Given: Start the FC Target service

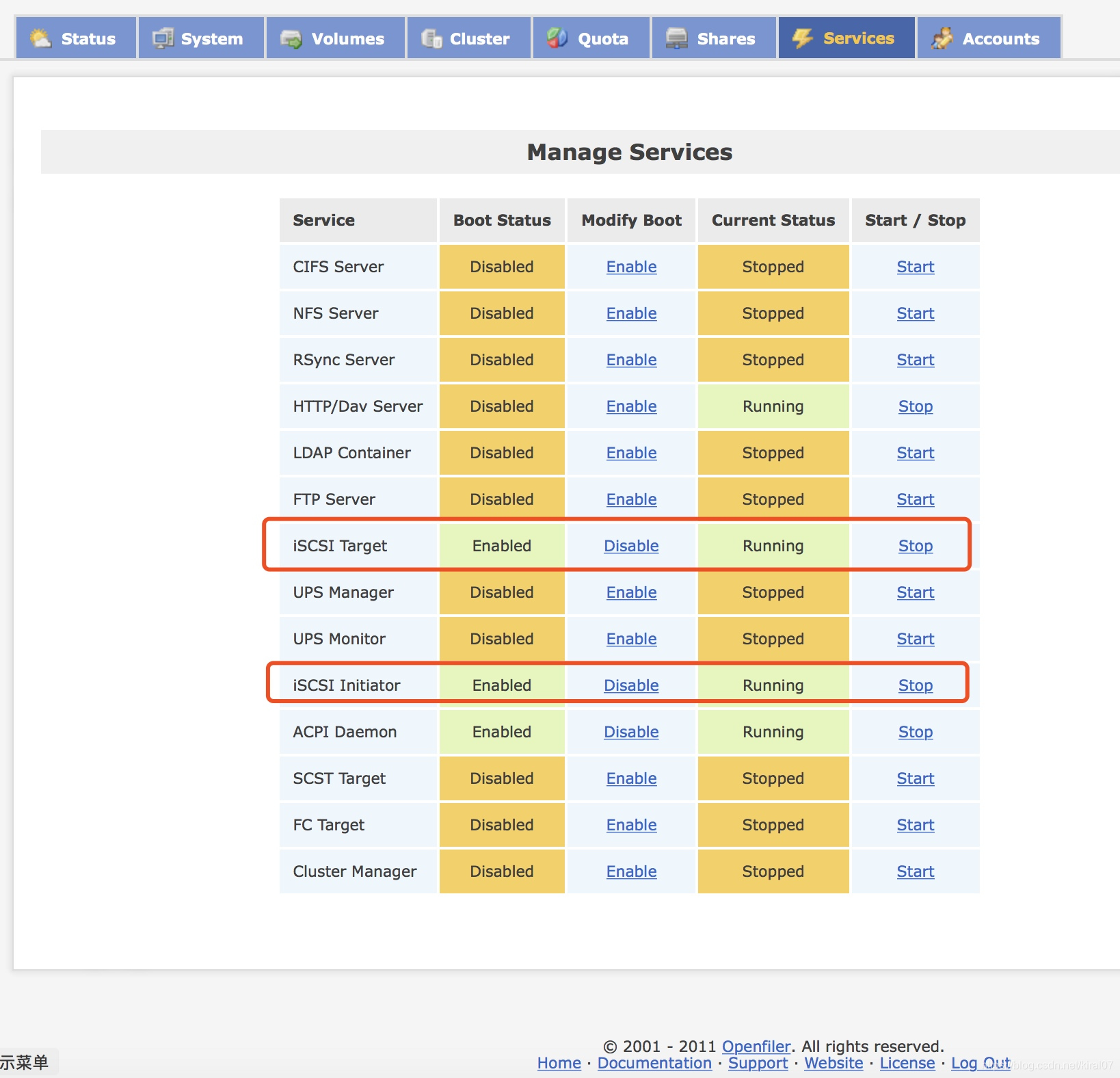Looking at the screenshot, I should (916, 825).
